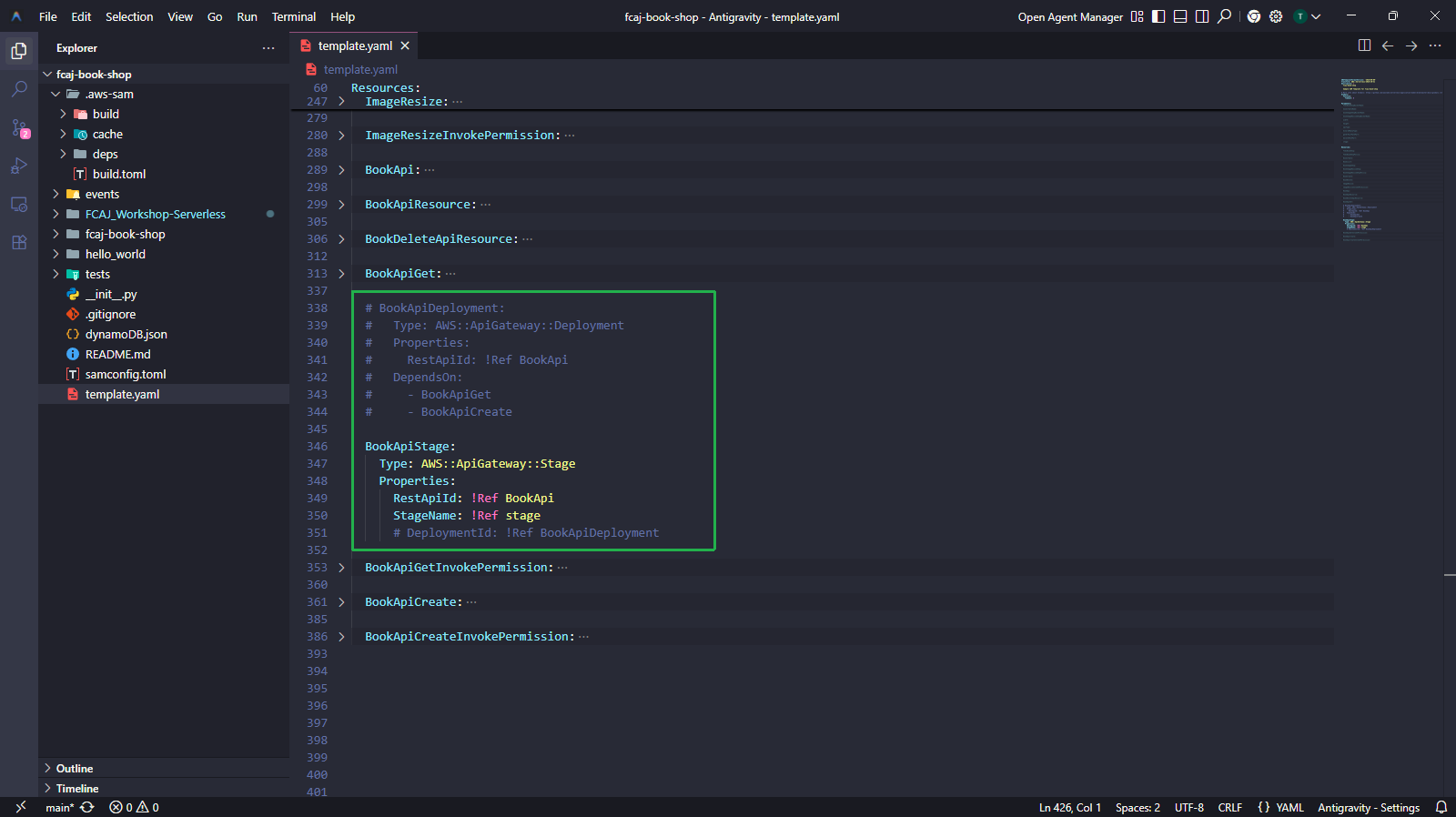Change end of line sequence CRLF
The width and height of the screenshot is (1456, 817).
pos(1230,807)
